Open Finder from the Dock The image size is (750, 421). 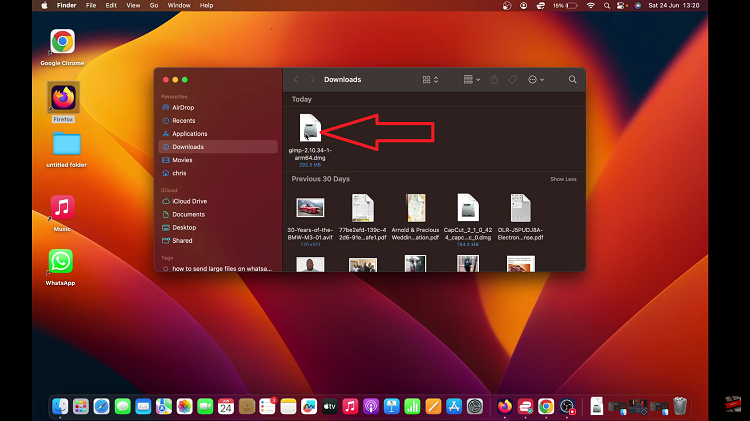pyautogui.click(x=60, y=407)
